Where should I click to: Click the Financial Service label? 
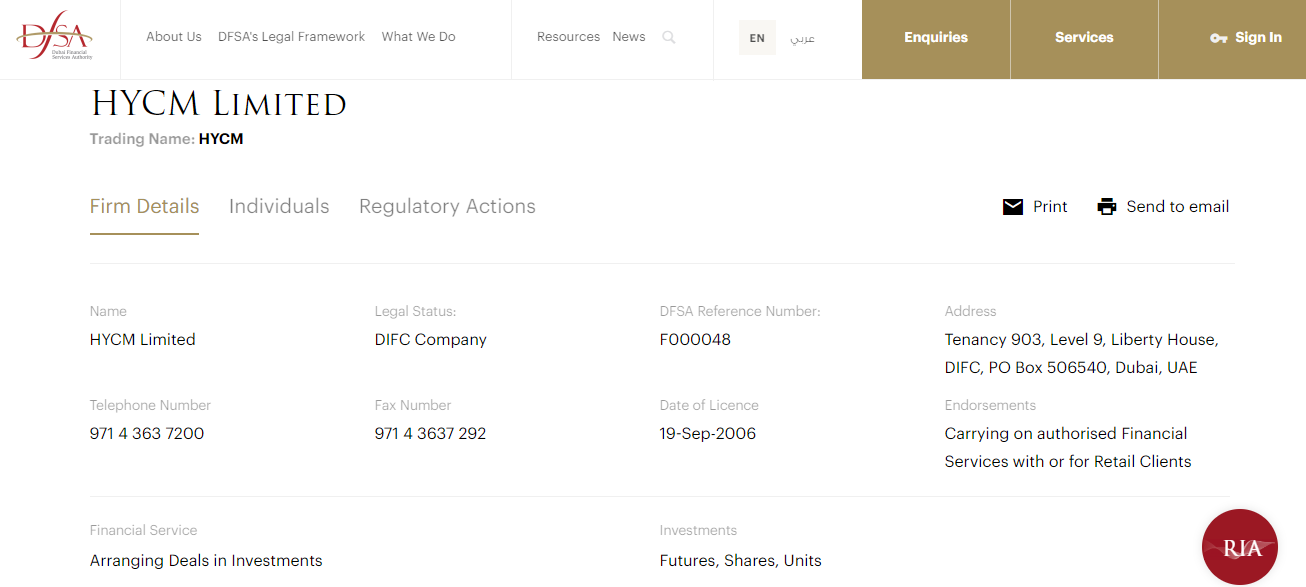tap(143, 531)
